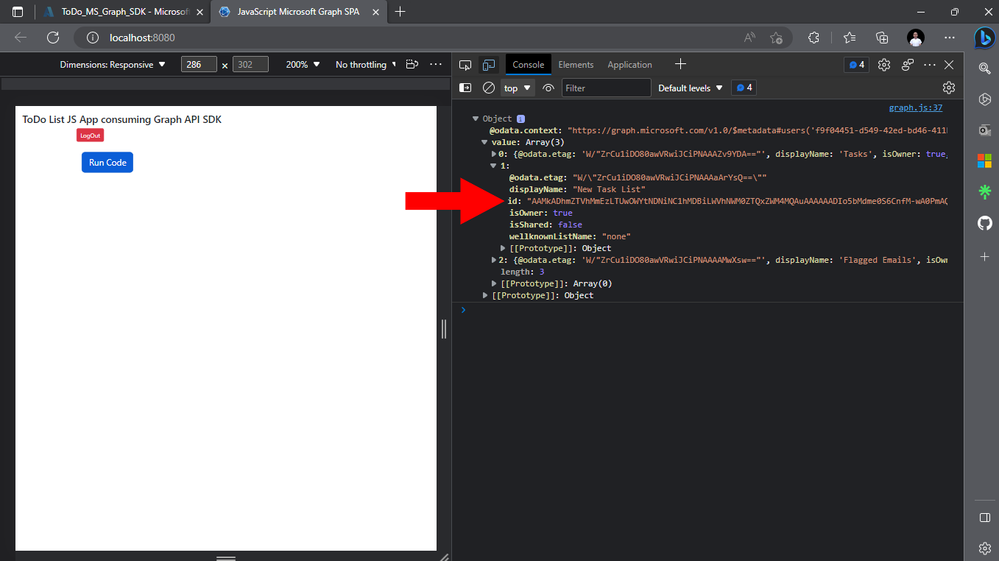
Task: Open sidebar Search icon
Action: click(984, 68)
